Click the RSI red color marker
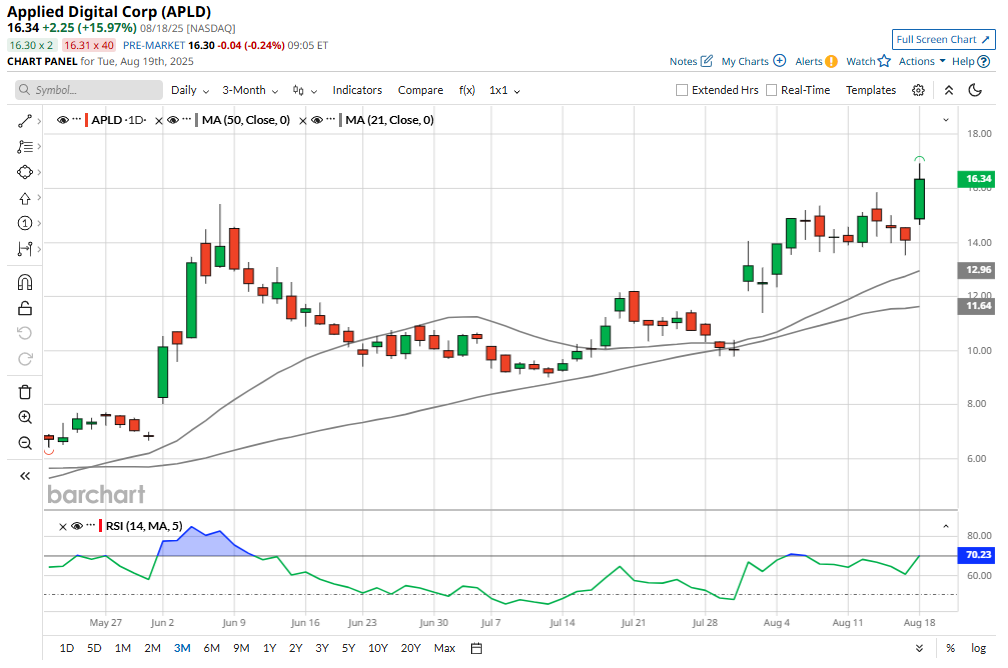 coord(100,526)
